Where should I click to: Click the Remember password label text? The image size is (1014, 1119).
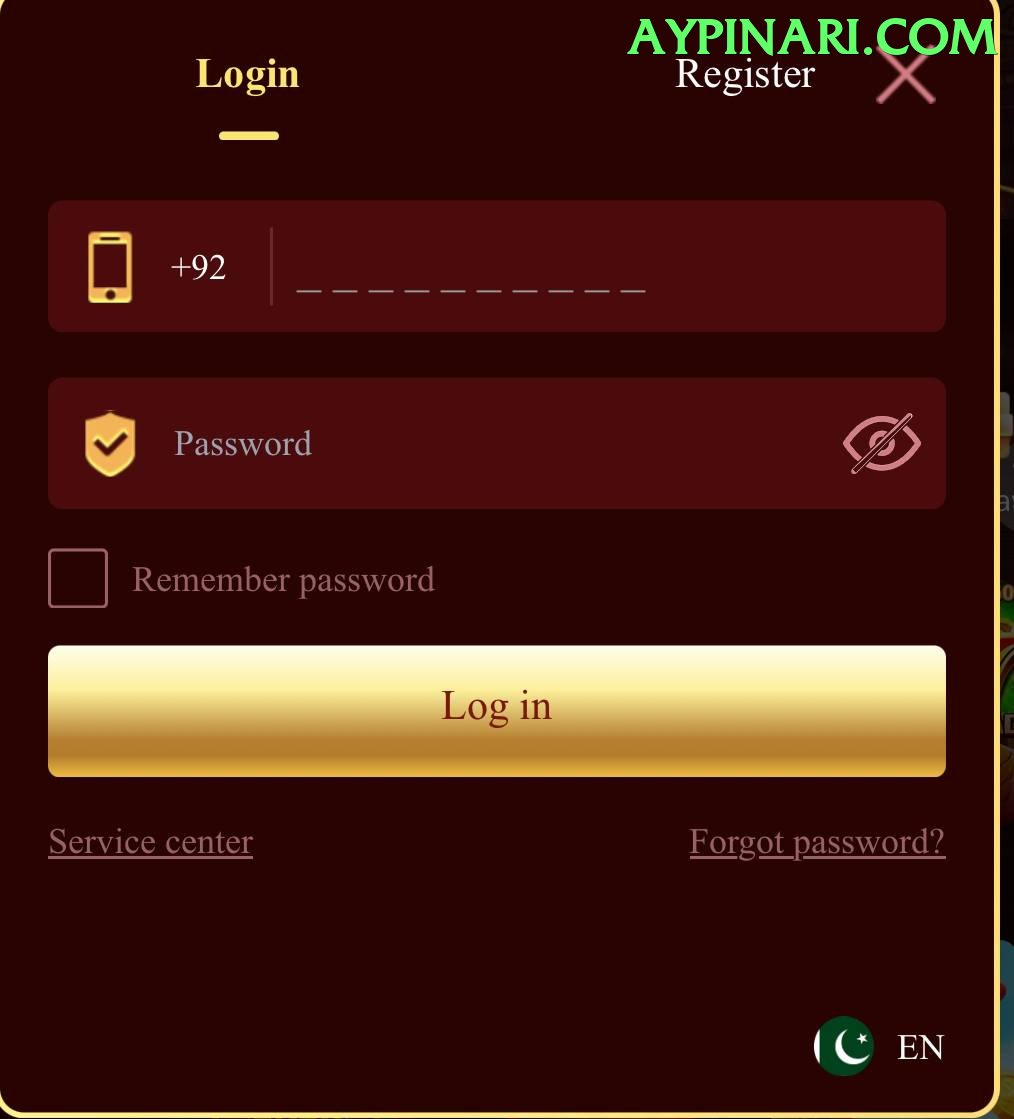click(x=283, y=579)
